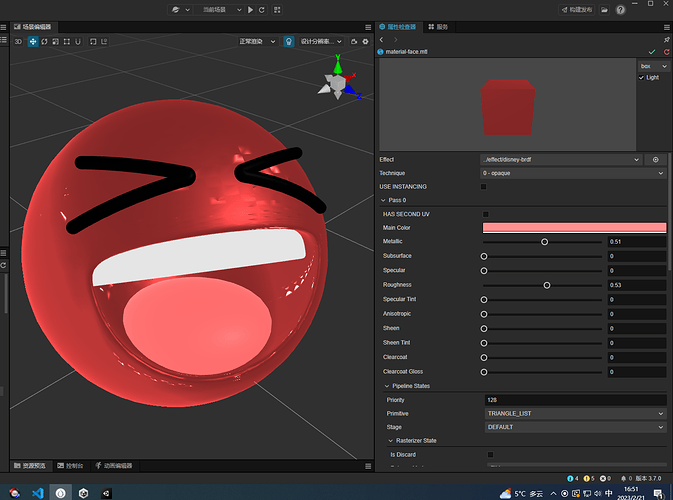Open the Effect dropdown showing disney-brdf

560,159
